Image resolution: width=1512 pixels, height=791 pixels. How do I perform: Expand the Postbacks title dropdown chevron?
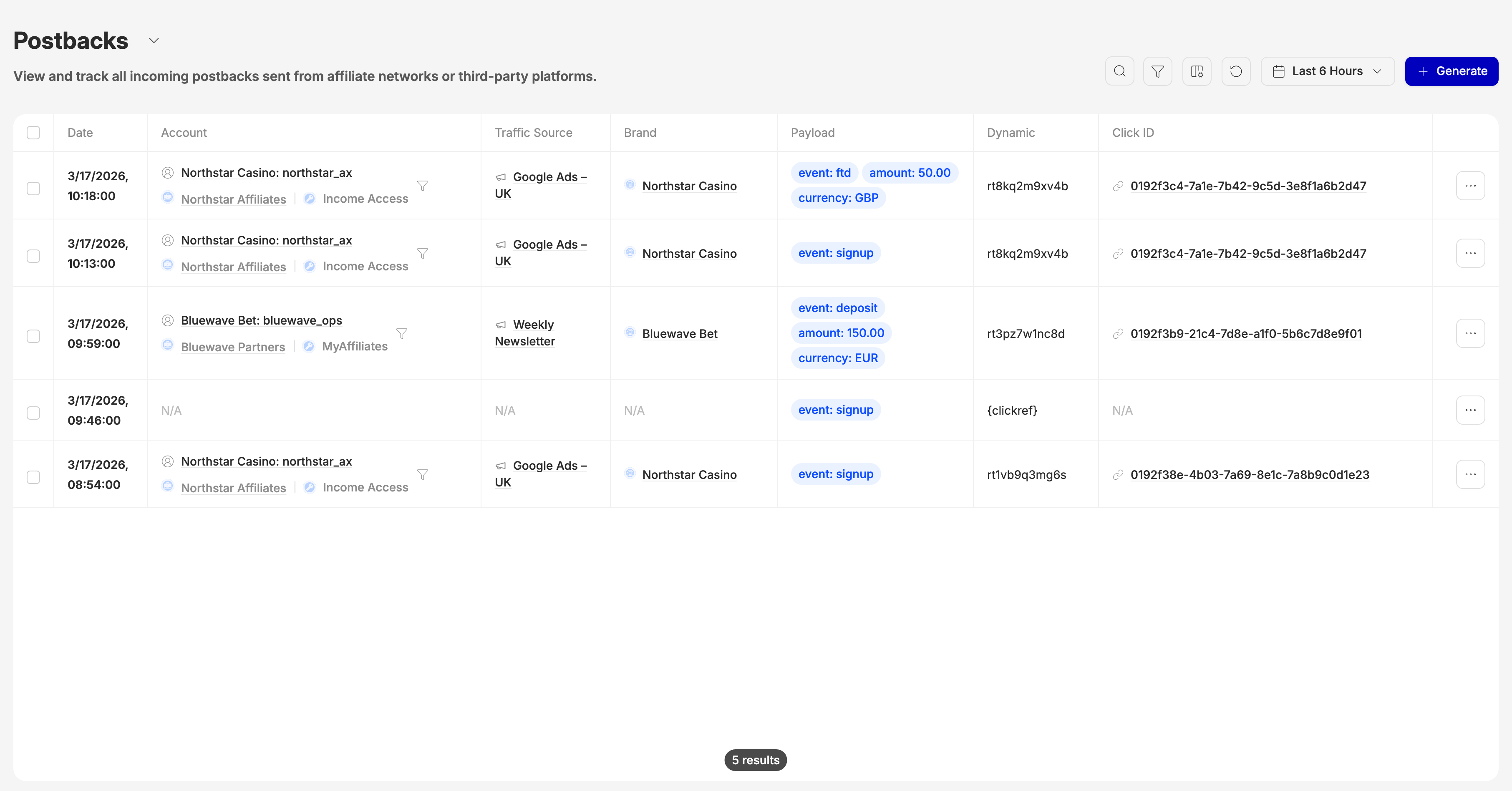pos(154,40)
